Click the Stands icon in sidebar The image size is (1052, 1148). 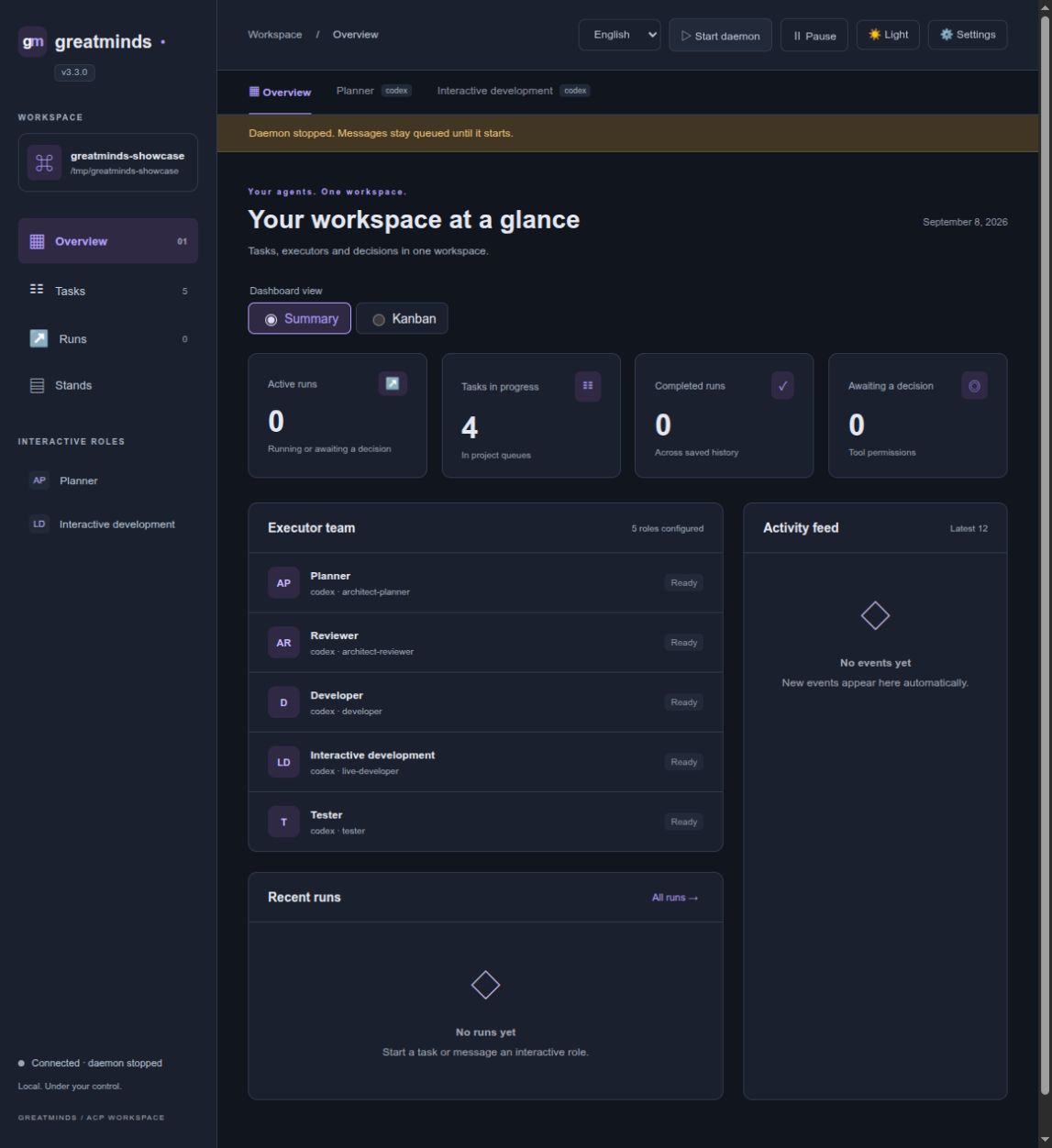pyautogui.click(x=37, y=385)
